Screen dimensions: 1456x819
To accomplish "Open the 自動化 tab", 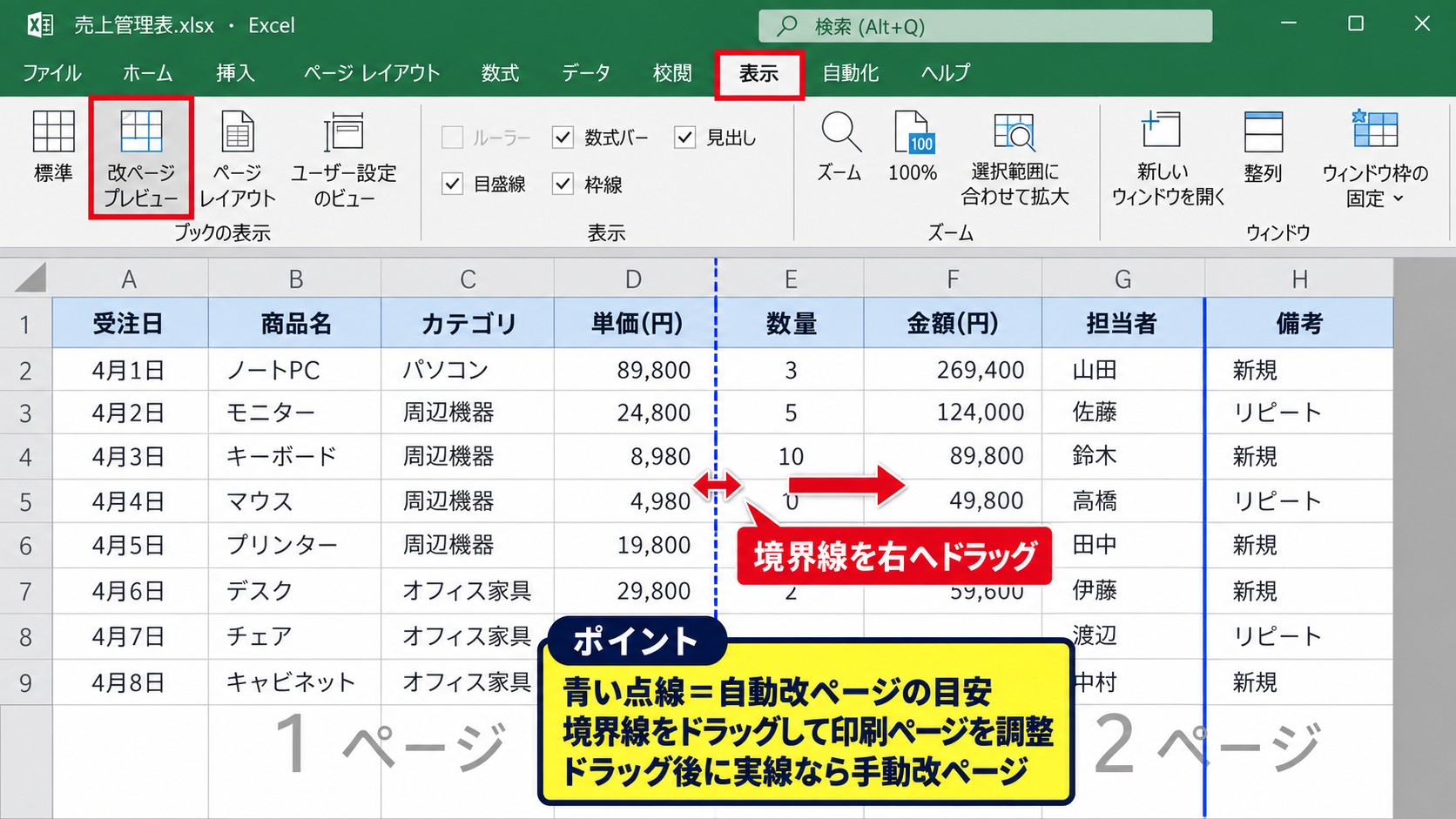I will [851, 73].
